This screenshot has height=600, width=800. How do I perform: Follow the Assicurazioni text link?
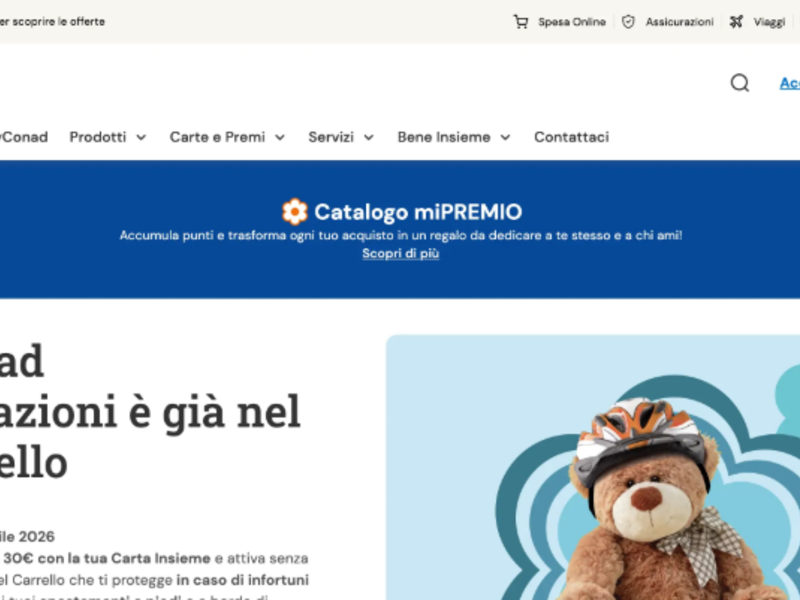pyautogui.click(x=679, y=22)
